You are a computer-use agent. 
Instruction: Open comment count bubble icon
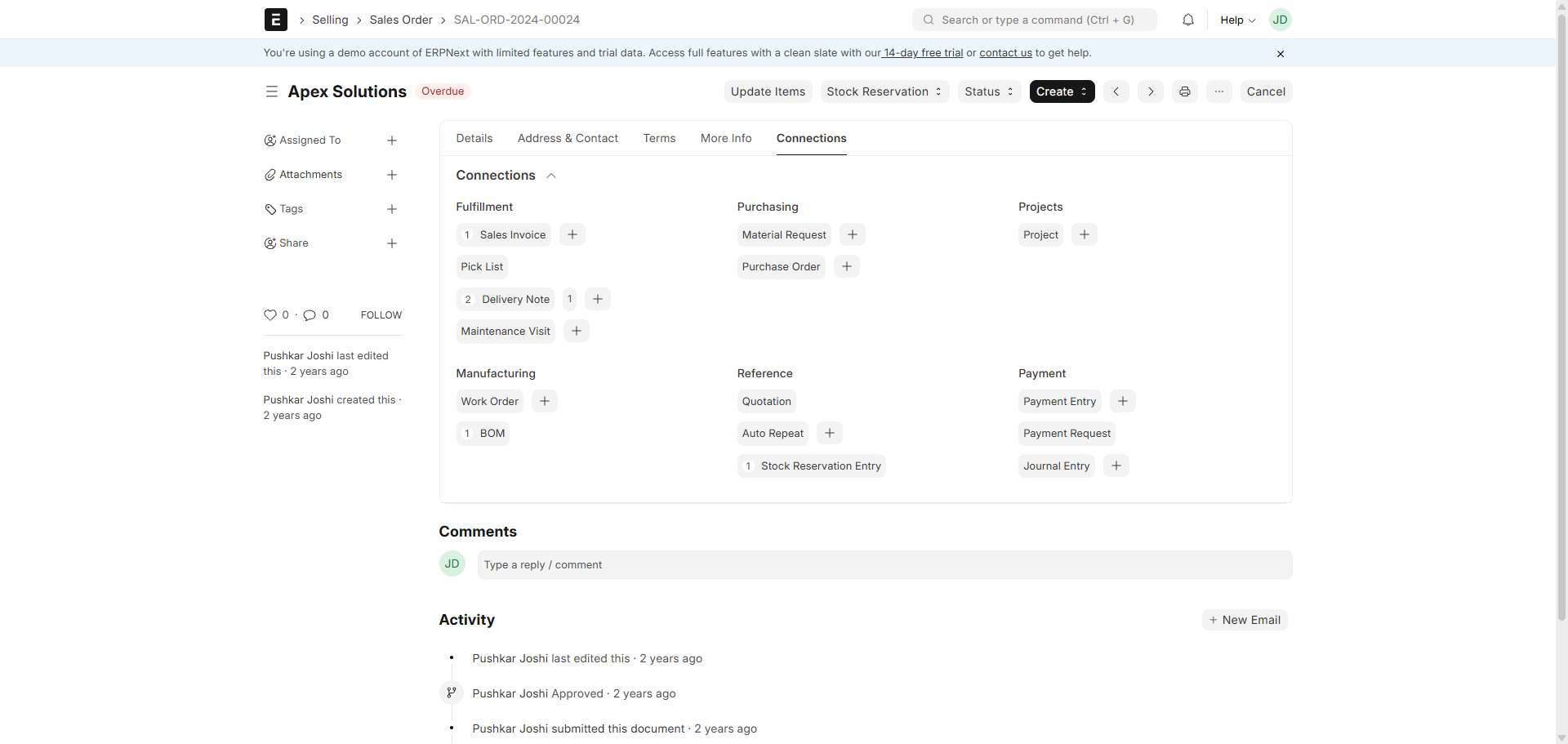point(310,315)
